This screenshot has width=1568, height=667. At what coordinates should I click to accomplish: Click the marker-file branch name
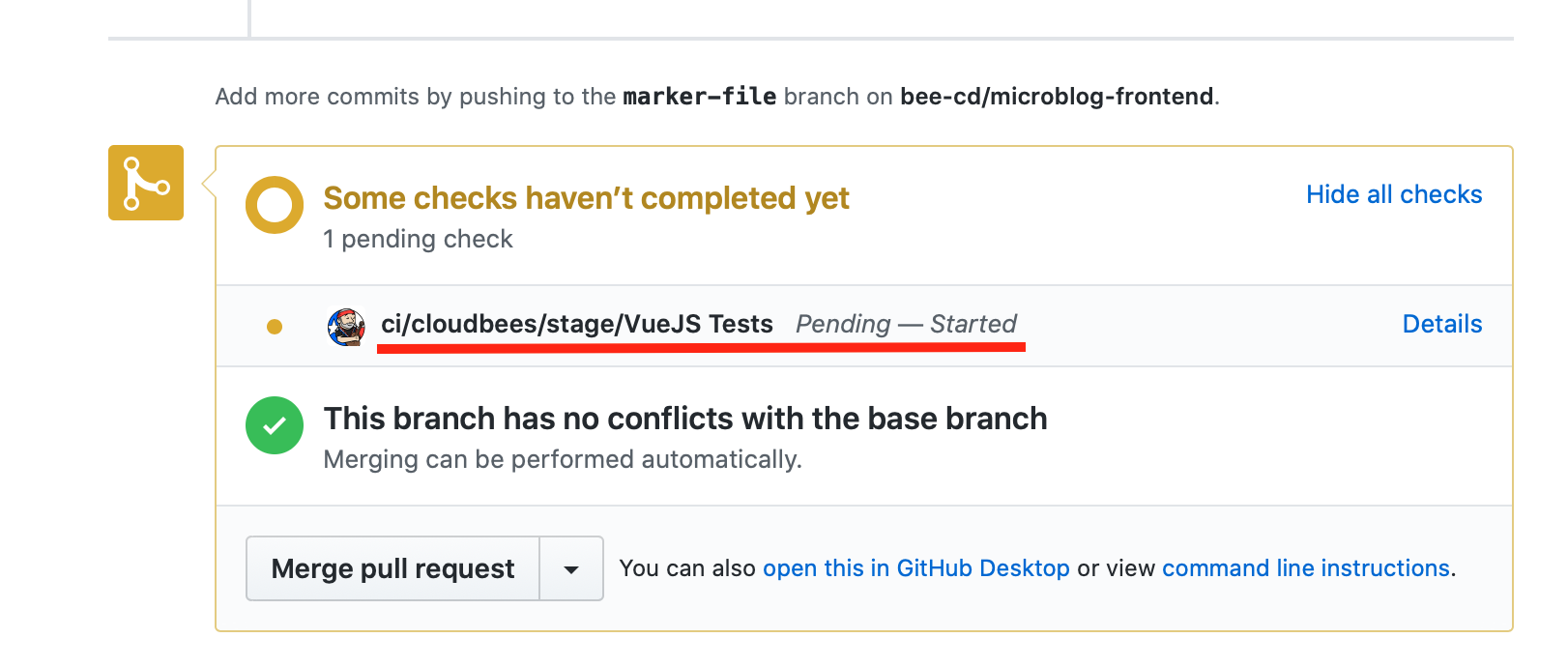[700, 97]
